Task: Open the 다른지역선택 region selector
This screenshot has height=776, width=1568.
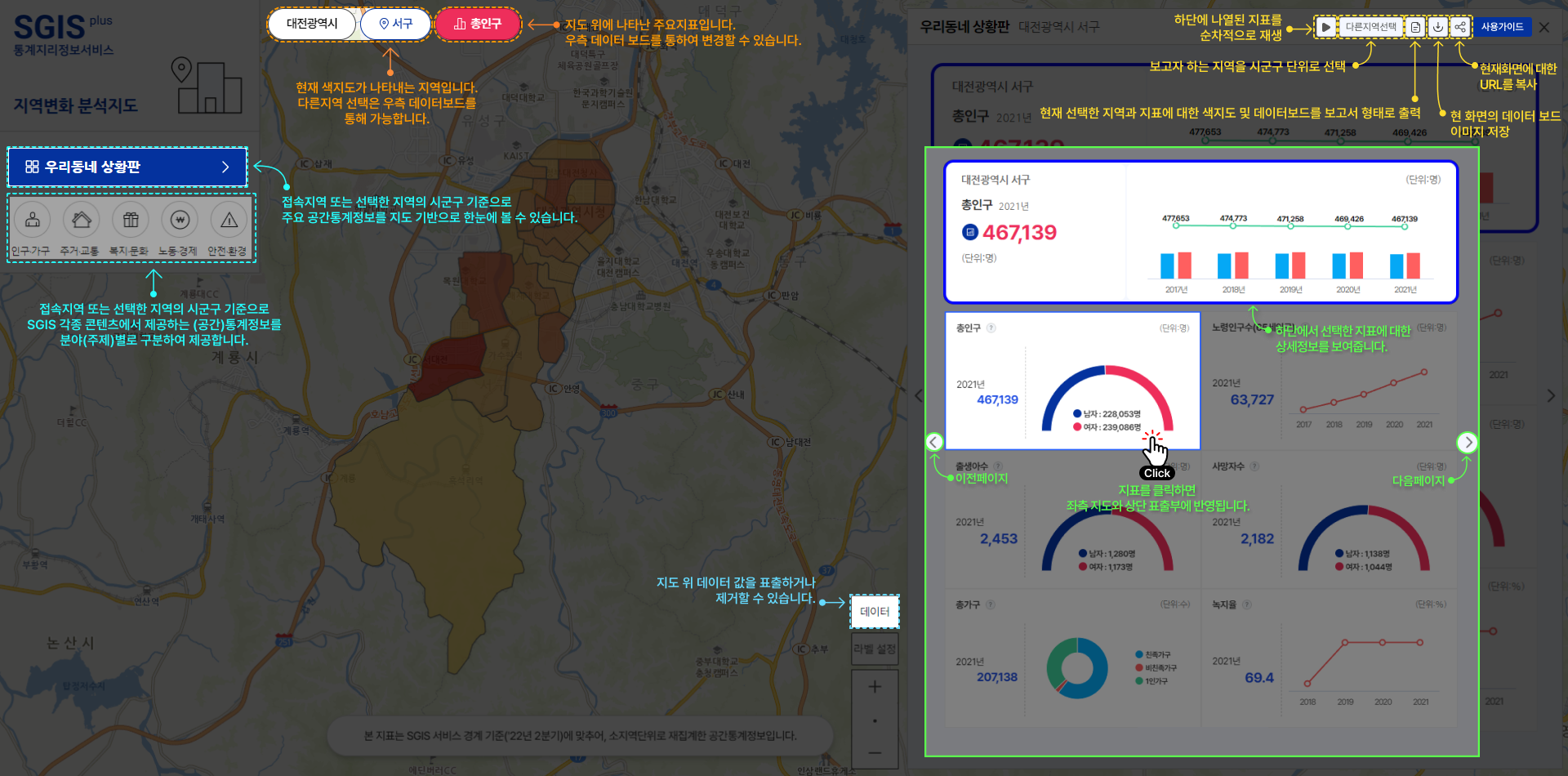Action: tap(1370, 27)
